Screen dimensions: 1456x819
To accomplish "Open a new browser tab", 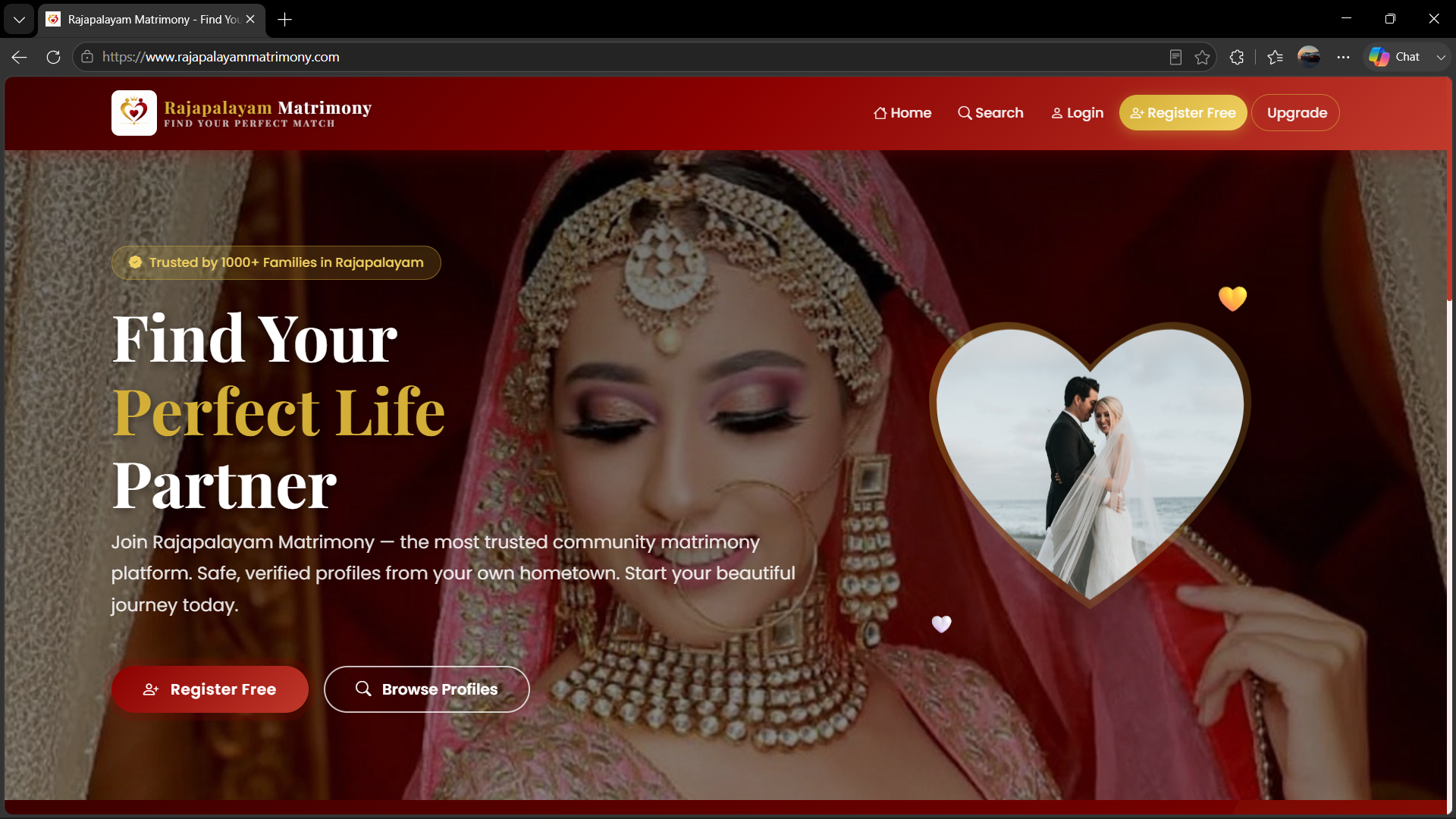I will 285,20.
